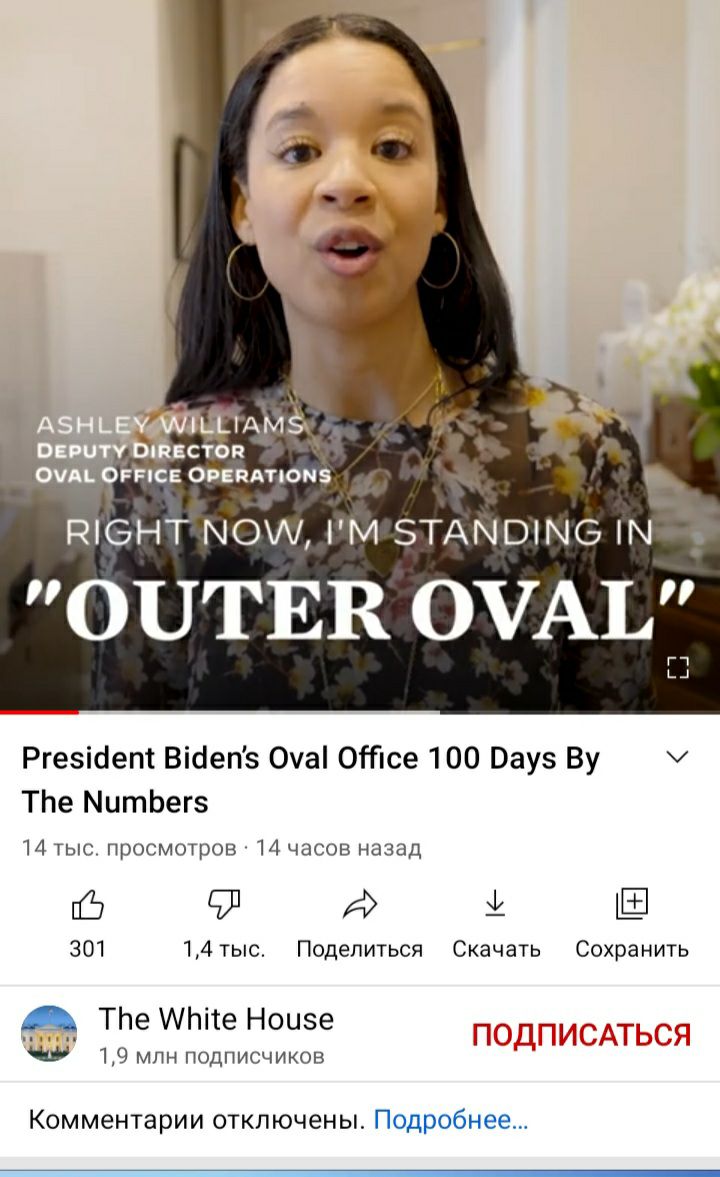Open The White House channel name
Viewport: 720px width, 1177px height.
coord(216,1019)
